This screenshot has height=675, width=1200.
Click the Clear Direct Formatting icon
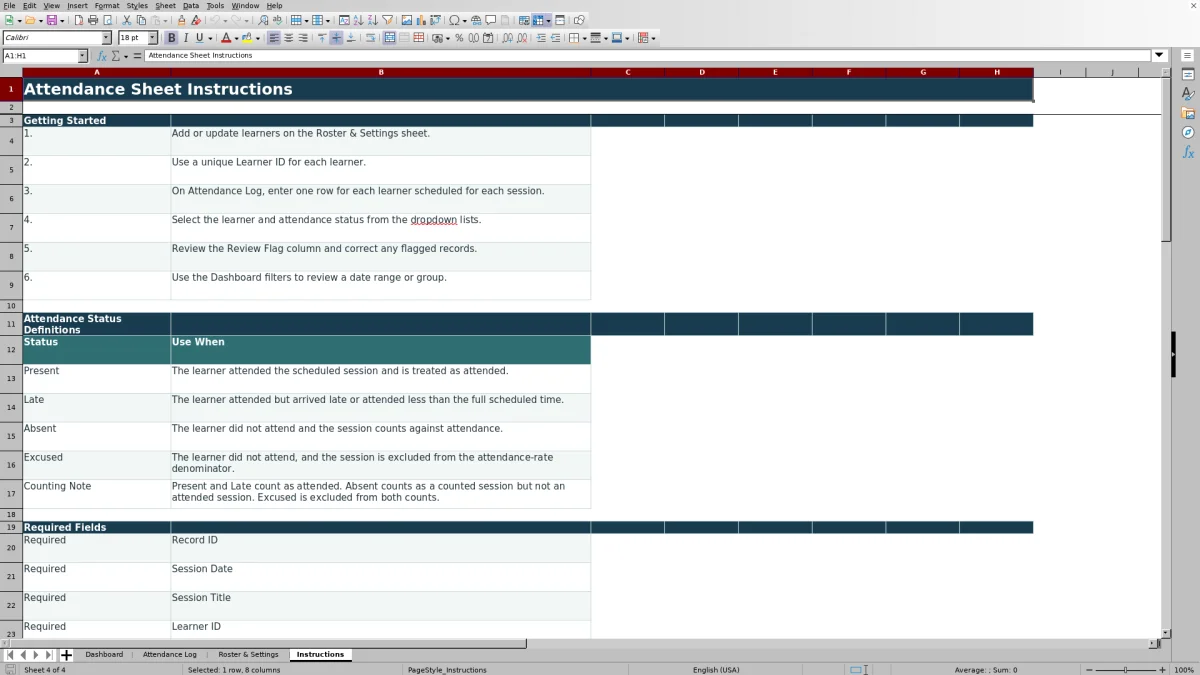click(195, 20)
